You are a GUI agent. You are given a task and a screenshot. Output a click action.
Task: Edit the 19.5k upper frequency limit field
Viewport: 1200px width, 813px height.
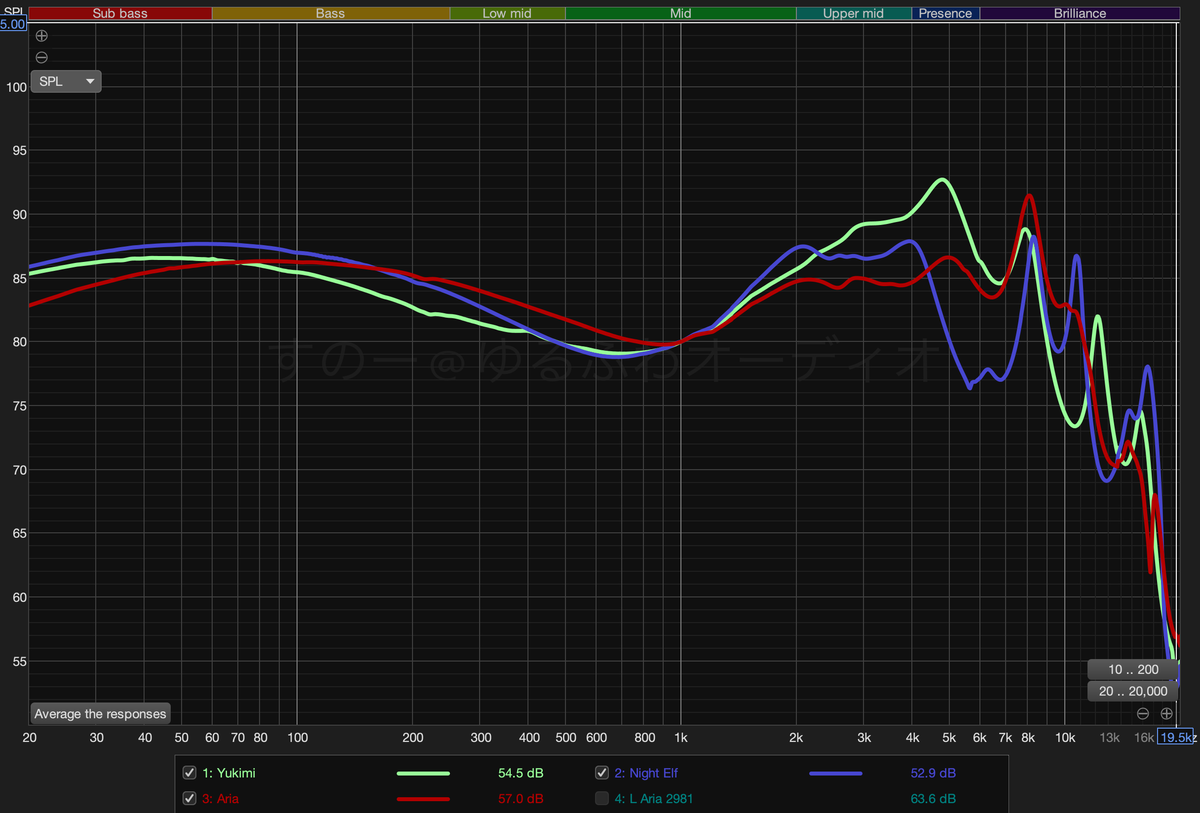[1174, 738]
